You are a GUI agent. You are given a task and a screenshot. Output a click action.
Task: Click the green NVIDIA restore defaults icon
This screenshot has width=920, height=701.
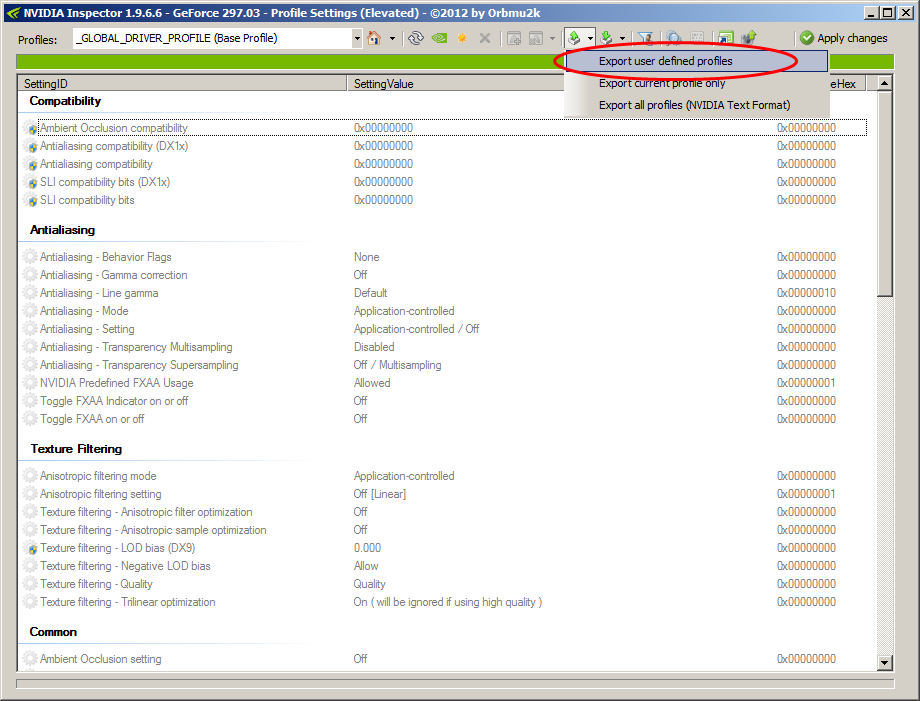[439, 38]
